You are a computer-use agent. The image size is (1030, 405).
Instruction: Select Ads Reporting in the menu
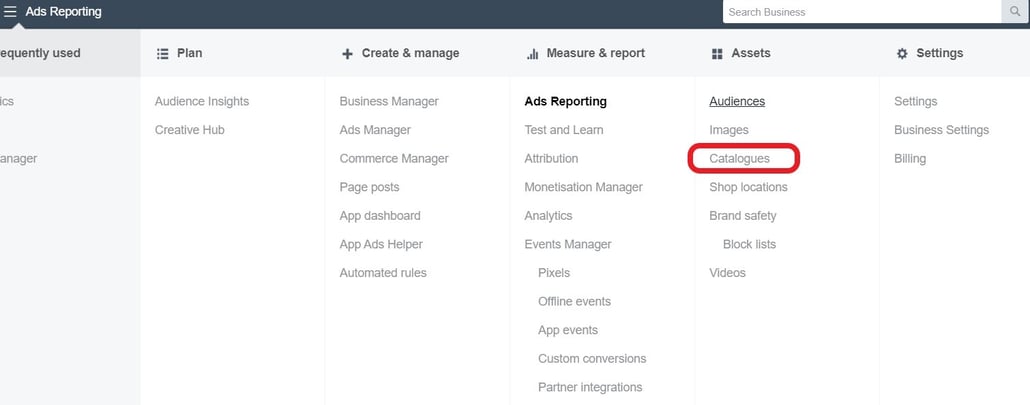pyautogui.click(x=566, y=101)
